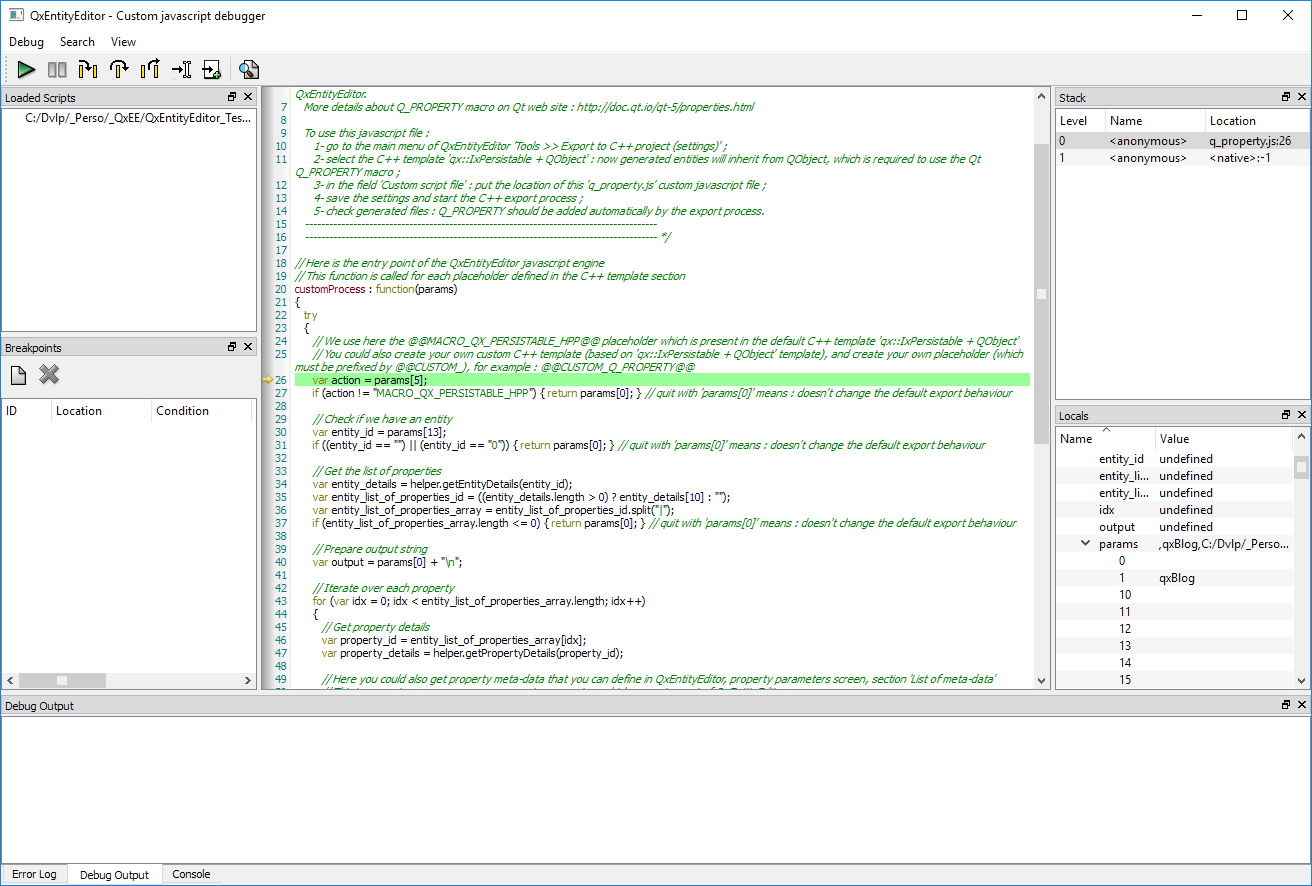Image resolution: width=1312 pixels, height=886 pixels.
Task: Click the Run to Cursor icon
Action: coord(181,70)
